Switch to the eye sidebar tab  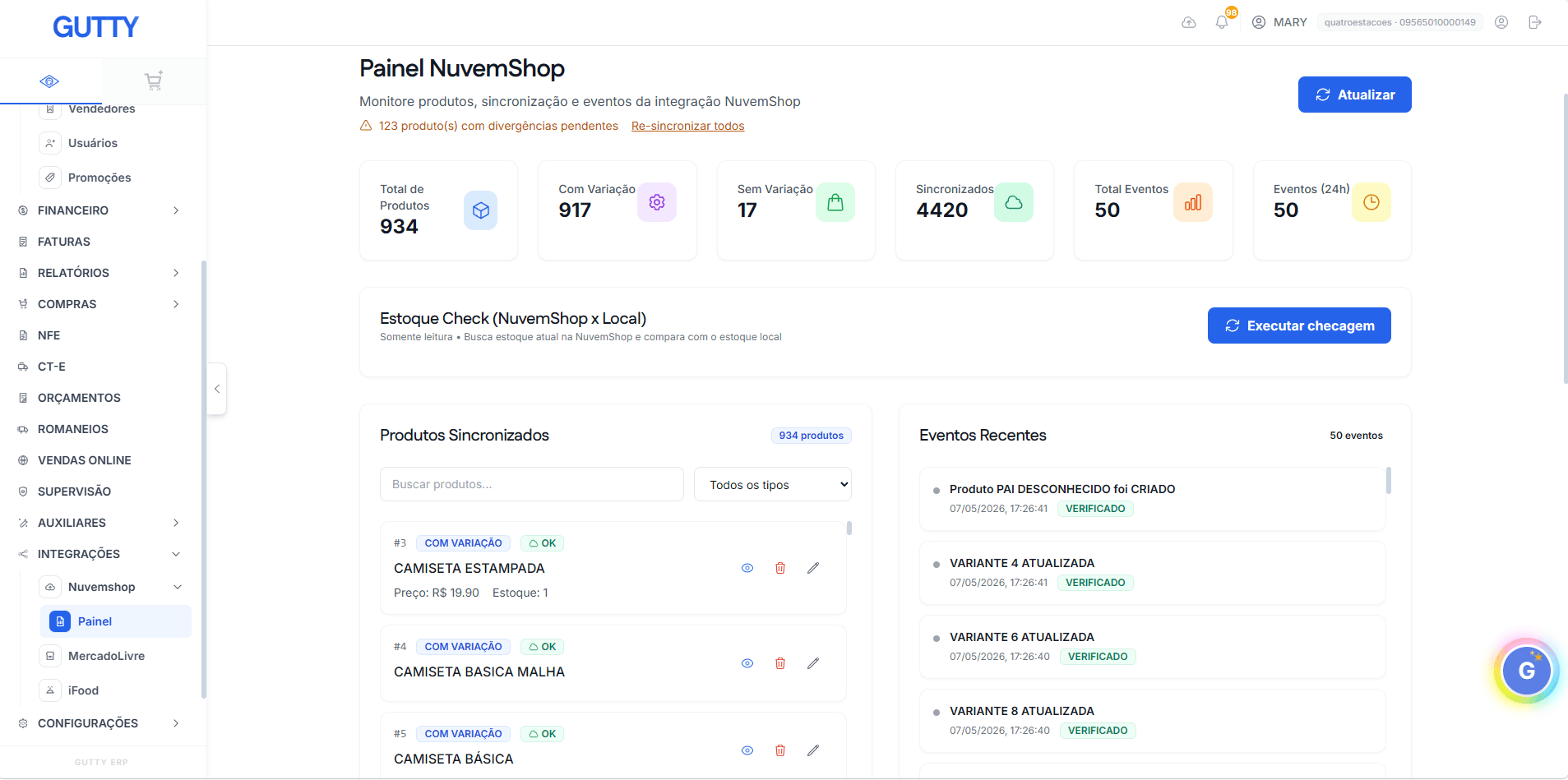(49, 81)
